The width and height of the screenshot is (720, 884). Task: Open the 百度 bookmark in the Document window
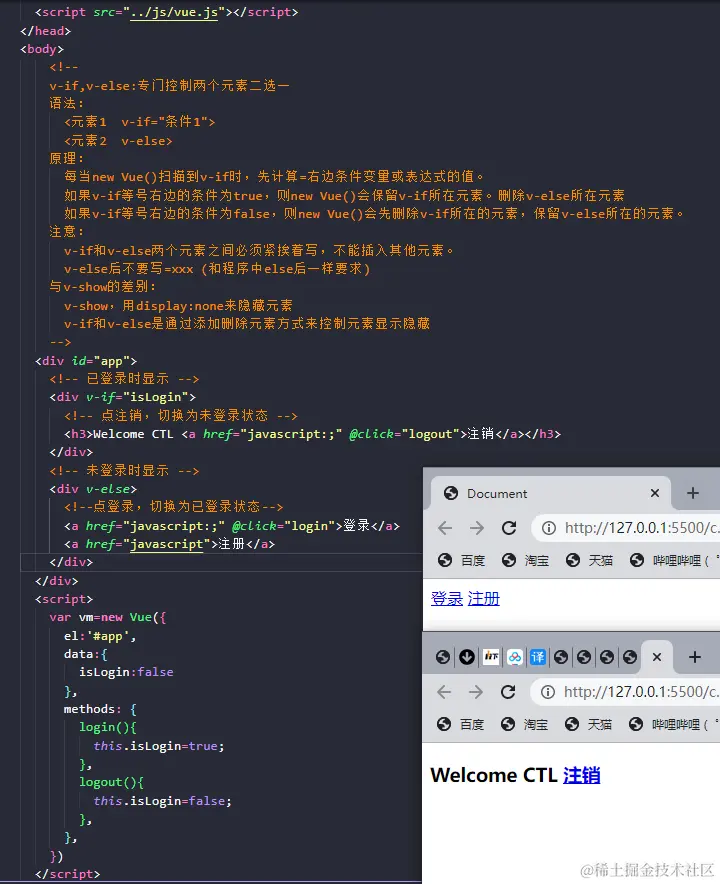pyautogui.click(x=462, y=560)
